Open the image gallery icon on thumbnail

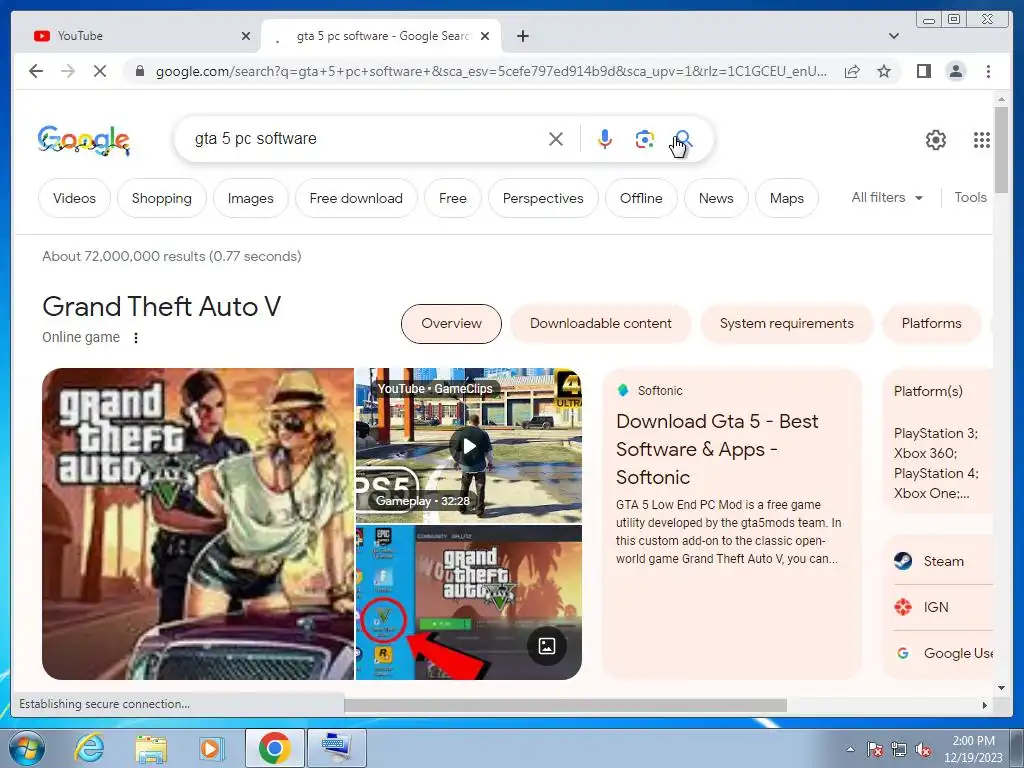(547, 646)
